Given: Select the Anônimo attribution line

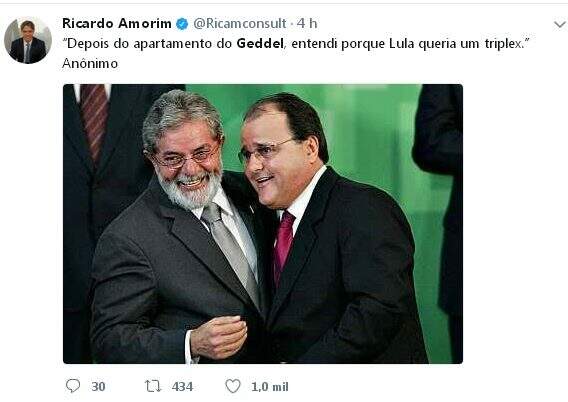Looking at the screenshot, I should [90, 63].
